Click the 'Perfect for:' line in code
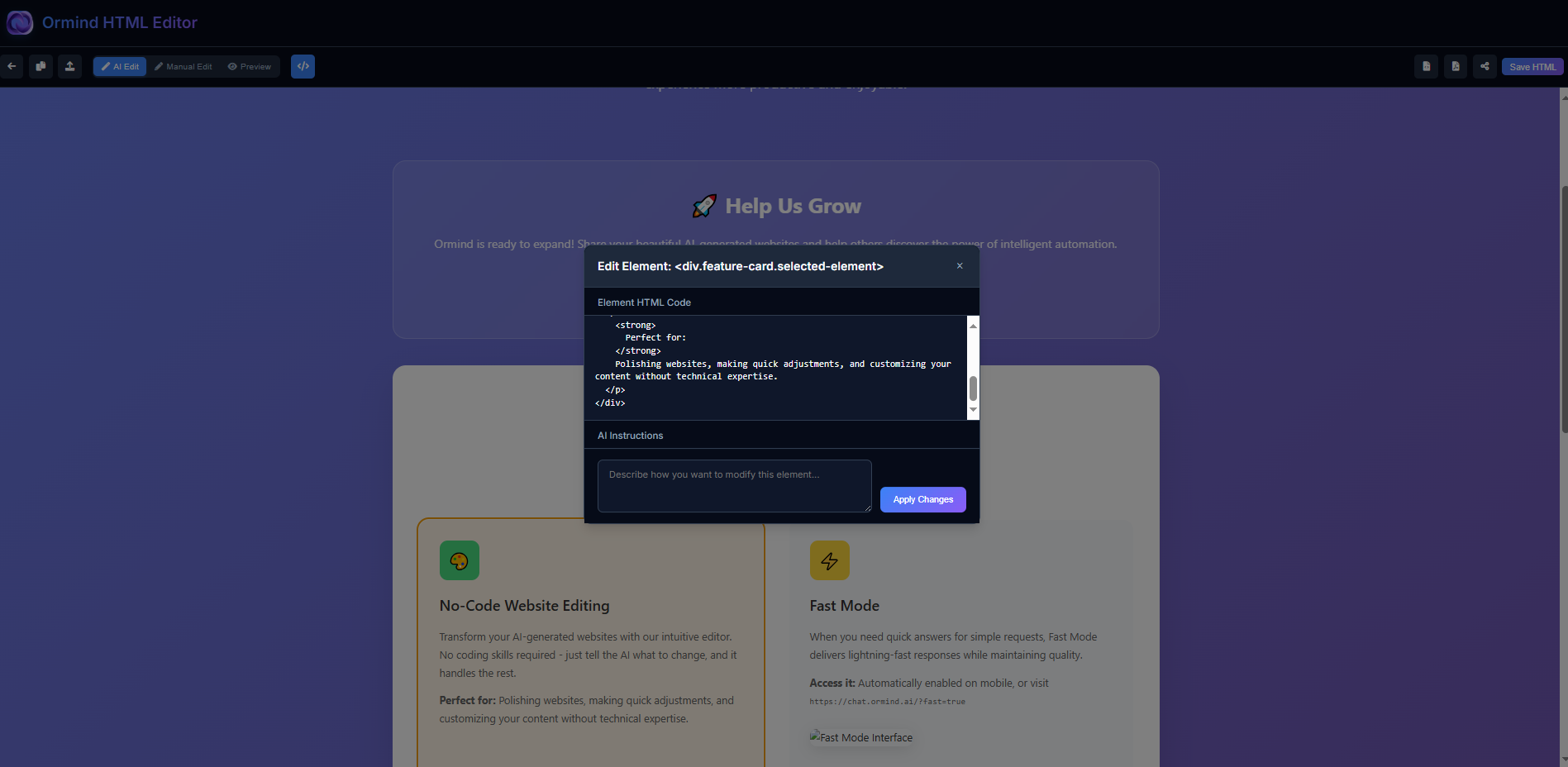The height and width of the screenshot is (767, 1568). (x=655, y=338)
